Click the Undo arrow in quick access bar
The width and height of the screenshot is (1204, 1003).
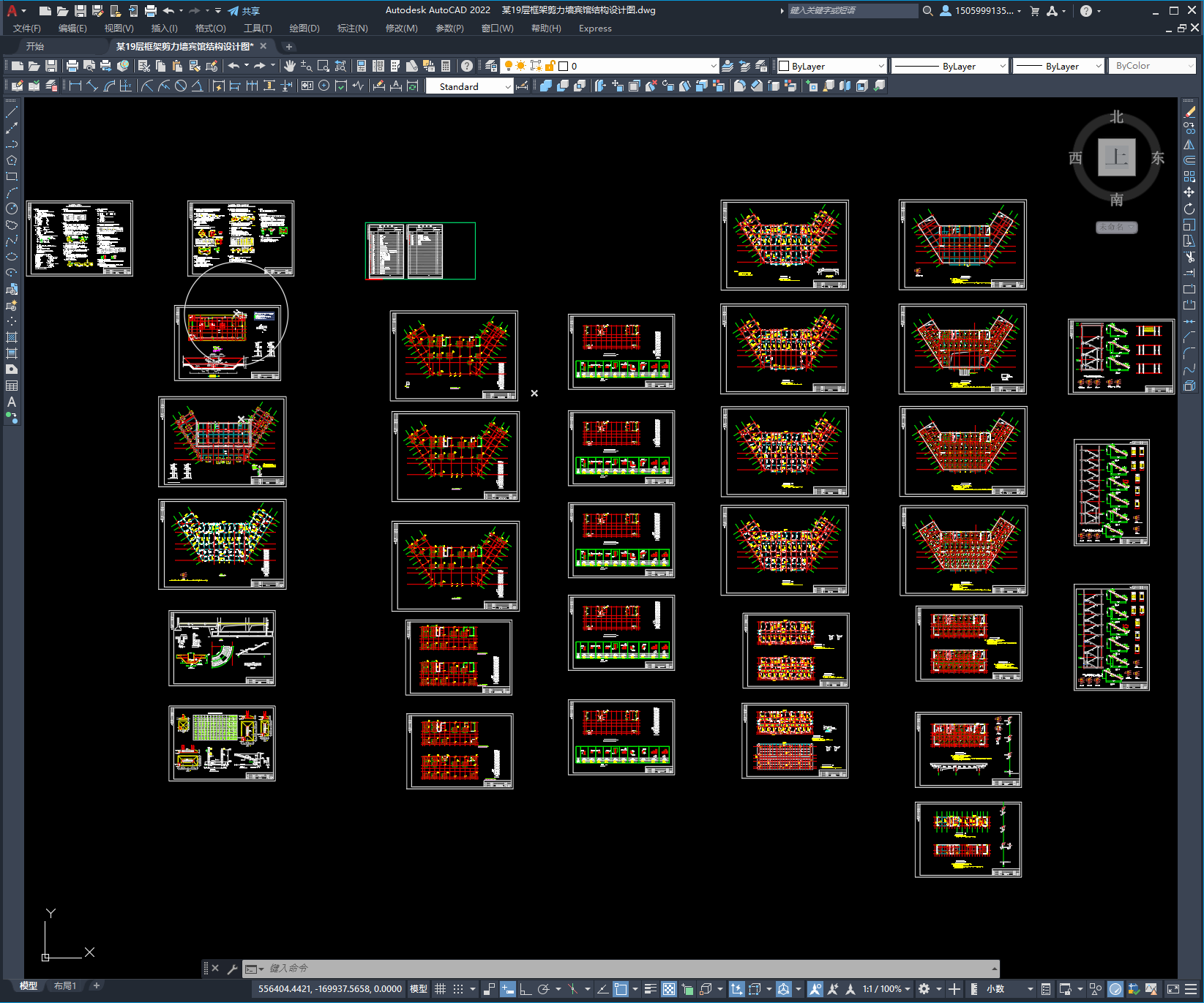click(x=169, y=10)
